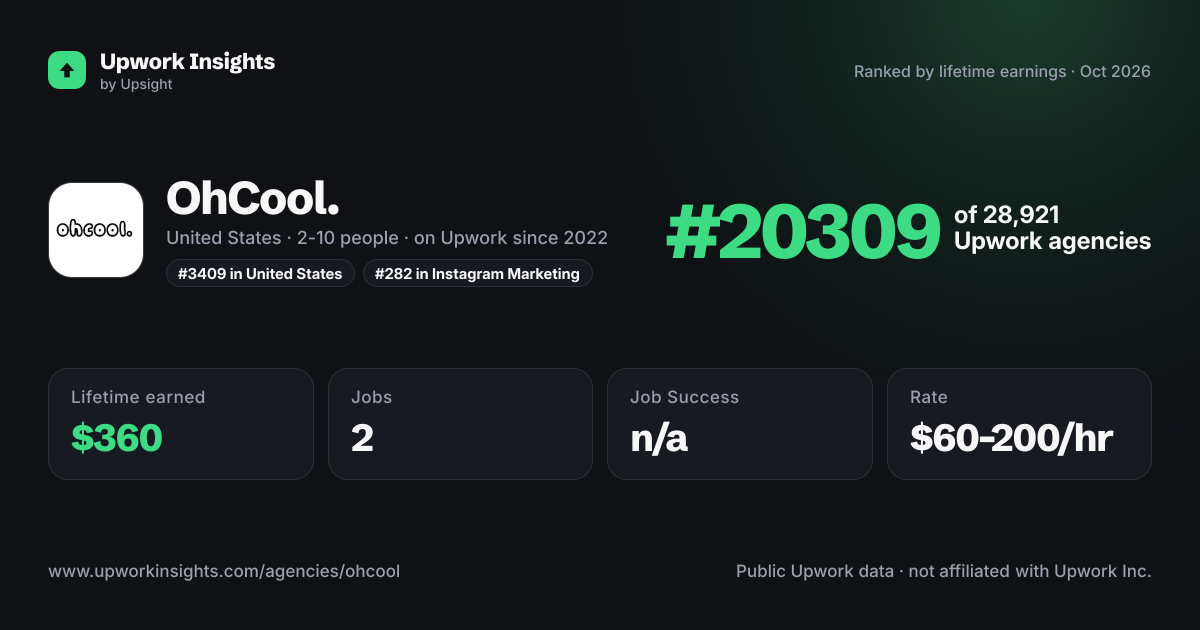This screenshot has height=630, width=1200.
Task: Click the Public Upwork data disclaimer
Action: (944, 572)
